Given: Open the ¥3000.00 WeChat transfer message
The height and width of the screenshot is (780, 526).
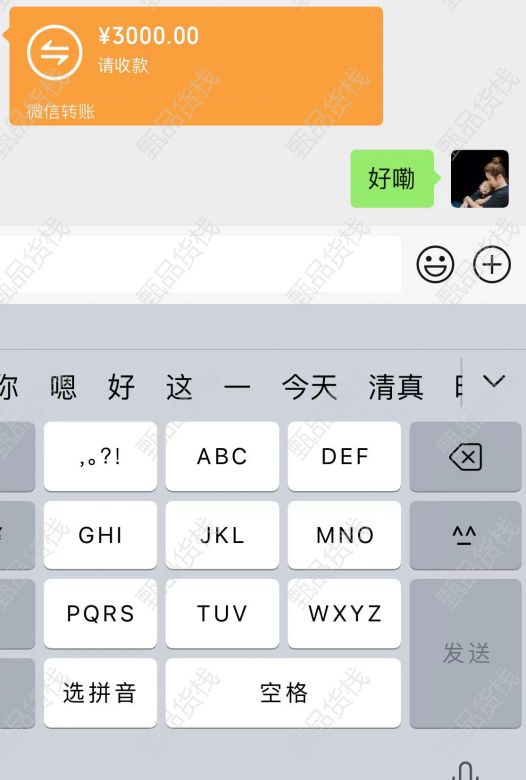Looking at the screenshot, I should click(196, 66).
